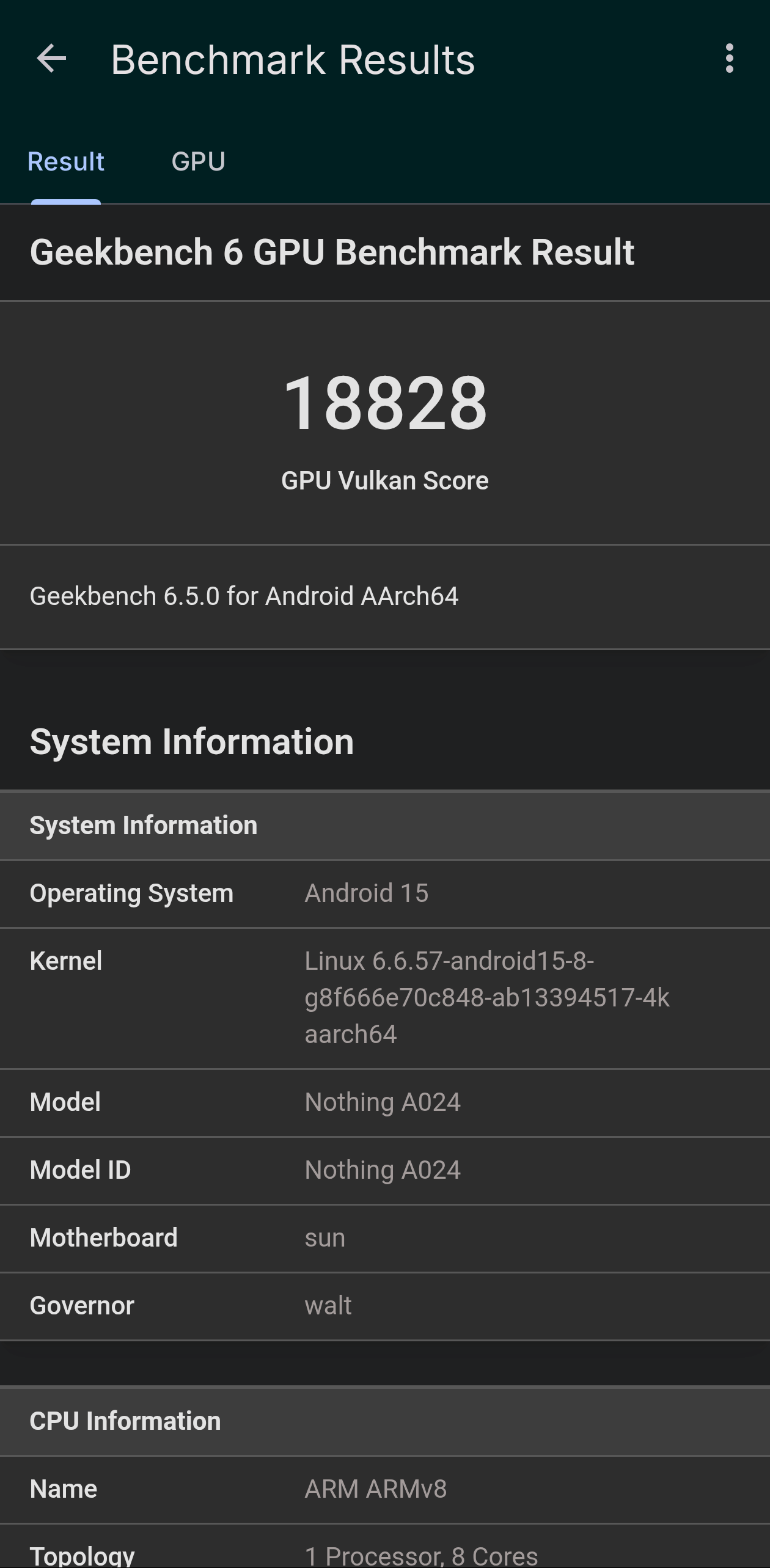Tap the Kernel version text
770x1568 pixels.
486,997
